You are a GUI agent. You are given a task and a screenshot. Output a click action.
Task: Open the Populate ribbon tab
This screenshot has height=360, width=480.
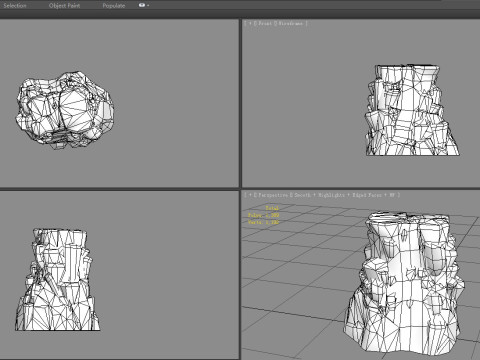(x=114, y=6)
